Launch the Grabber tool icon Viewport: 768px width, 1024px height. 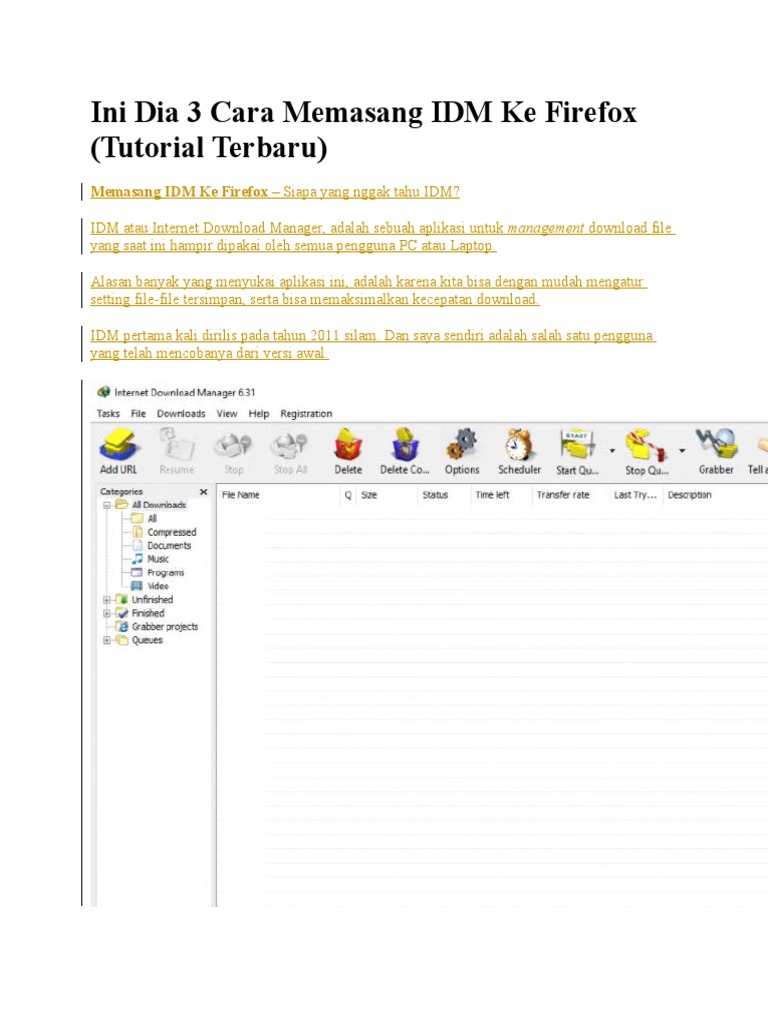716,444
